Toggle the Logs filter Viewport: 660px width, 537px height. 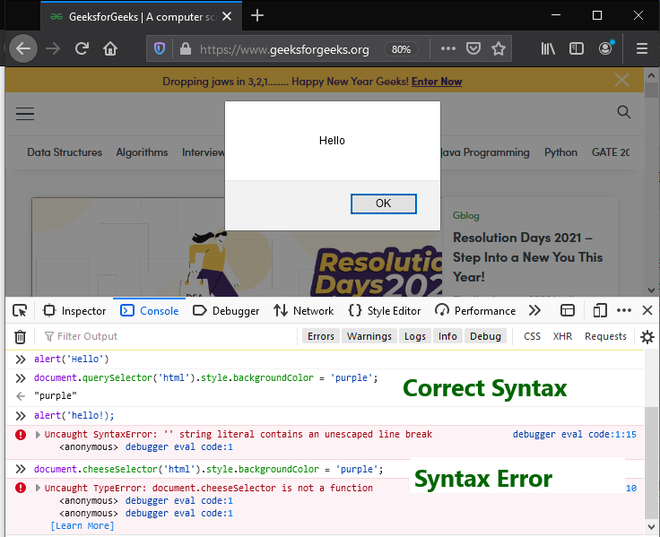[415, 336]
